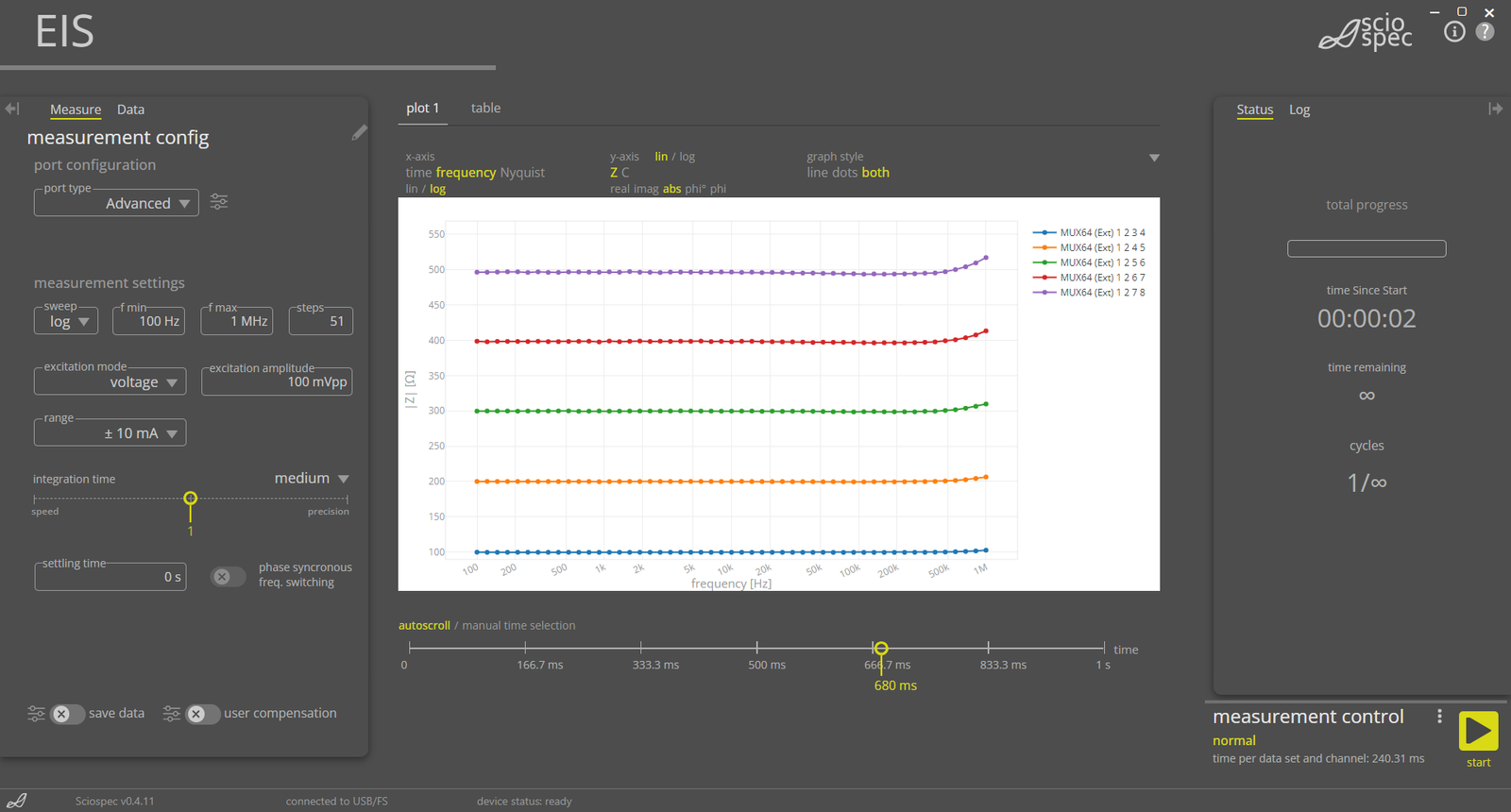Image resolution: width=1511 pixels, height=812 pixels.
Task: Toggle phase synchronous freq. switching
Action: [x=227, y=576]
